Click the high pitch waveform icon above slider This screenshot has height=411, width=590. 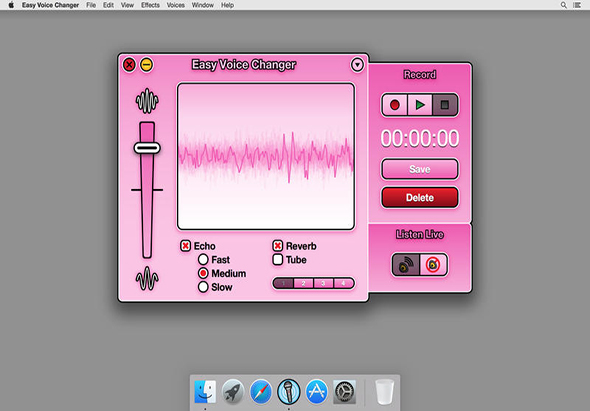pos(147,101)
